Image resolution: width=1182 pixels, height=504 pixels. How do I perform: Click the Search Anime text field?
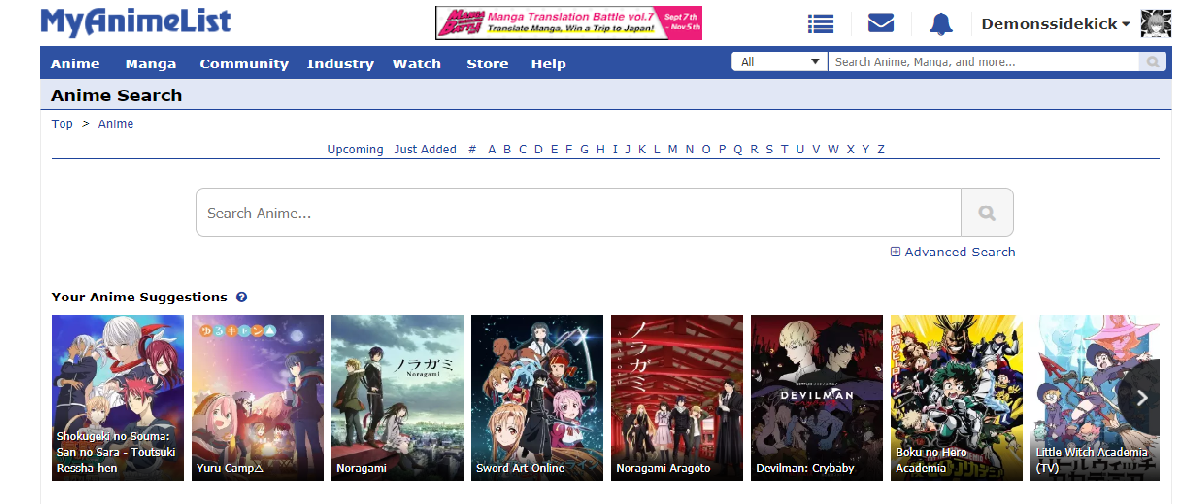[x=579, y=213]
